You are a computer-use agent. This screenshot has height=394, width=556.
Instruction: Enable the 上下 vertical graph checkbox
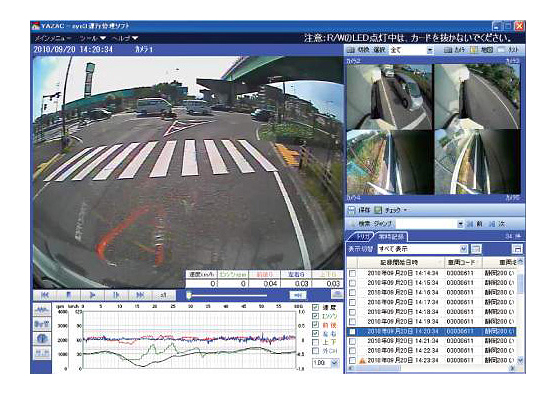tap(315, 342)
